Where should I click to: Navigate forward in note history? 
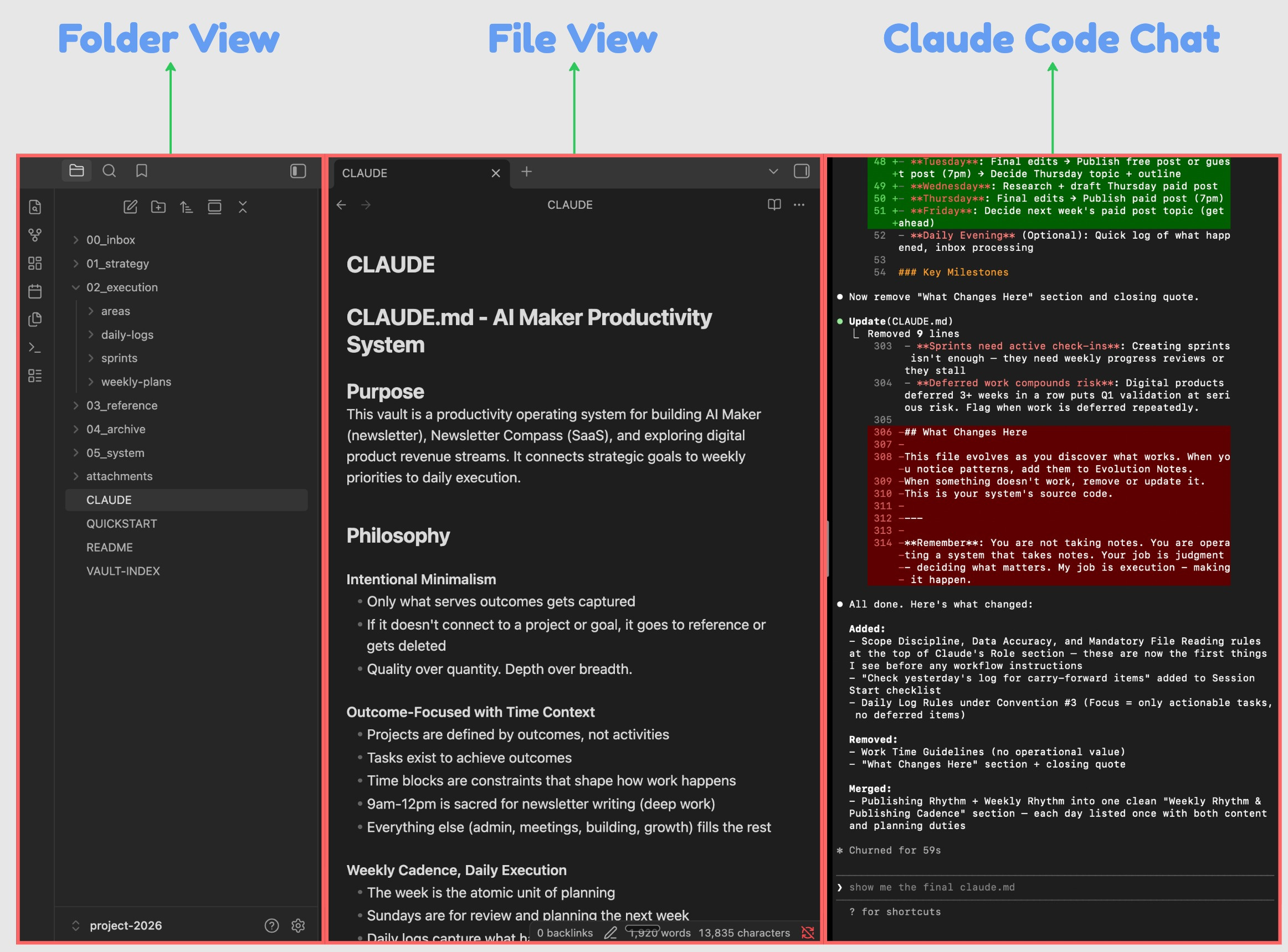pyautogui.click(x=366, y=204)
